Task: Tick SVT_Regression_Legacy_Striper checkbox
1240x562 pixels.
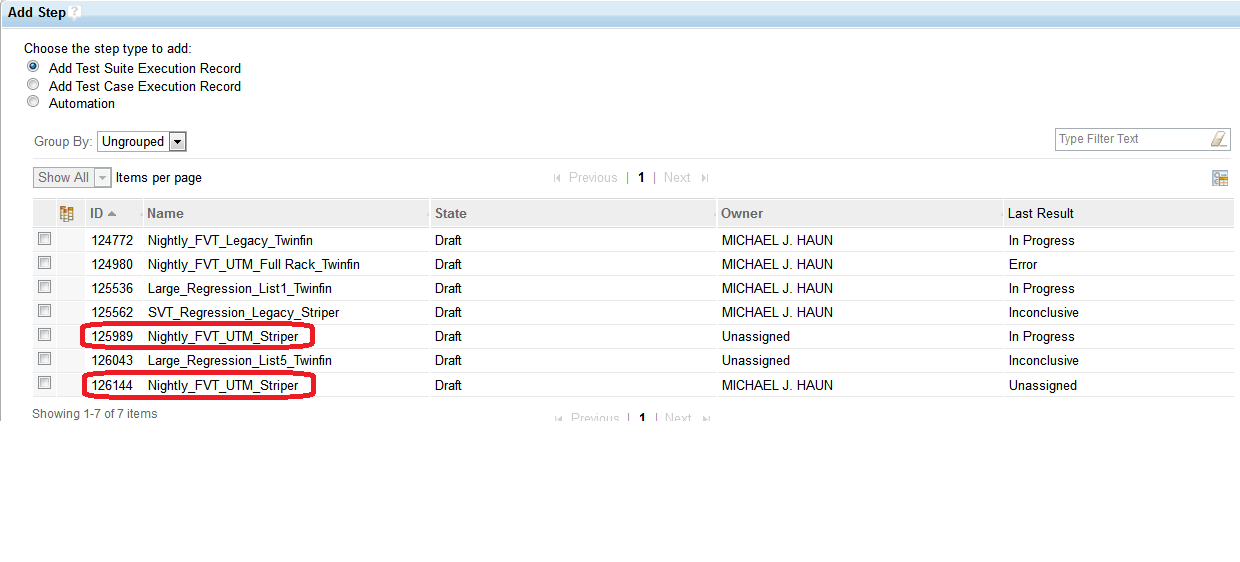Action: coord(44,311)
